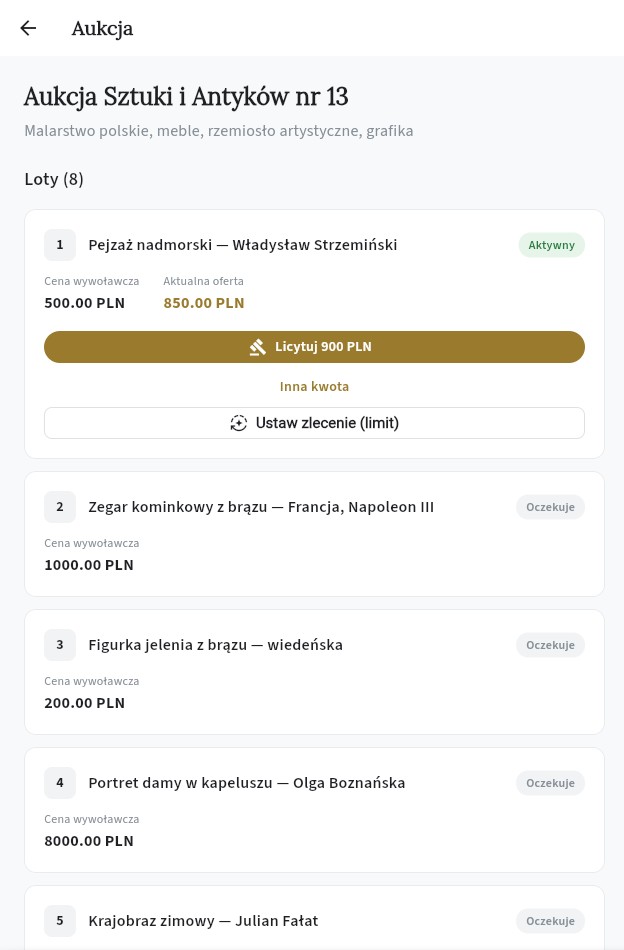
Task: Go back with the arrow icon
Action: 28,28
